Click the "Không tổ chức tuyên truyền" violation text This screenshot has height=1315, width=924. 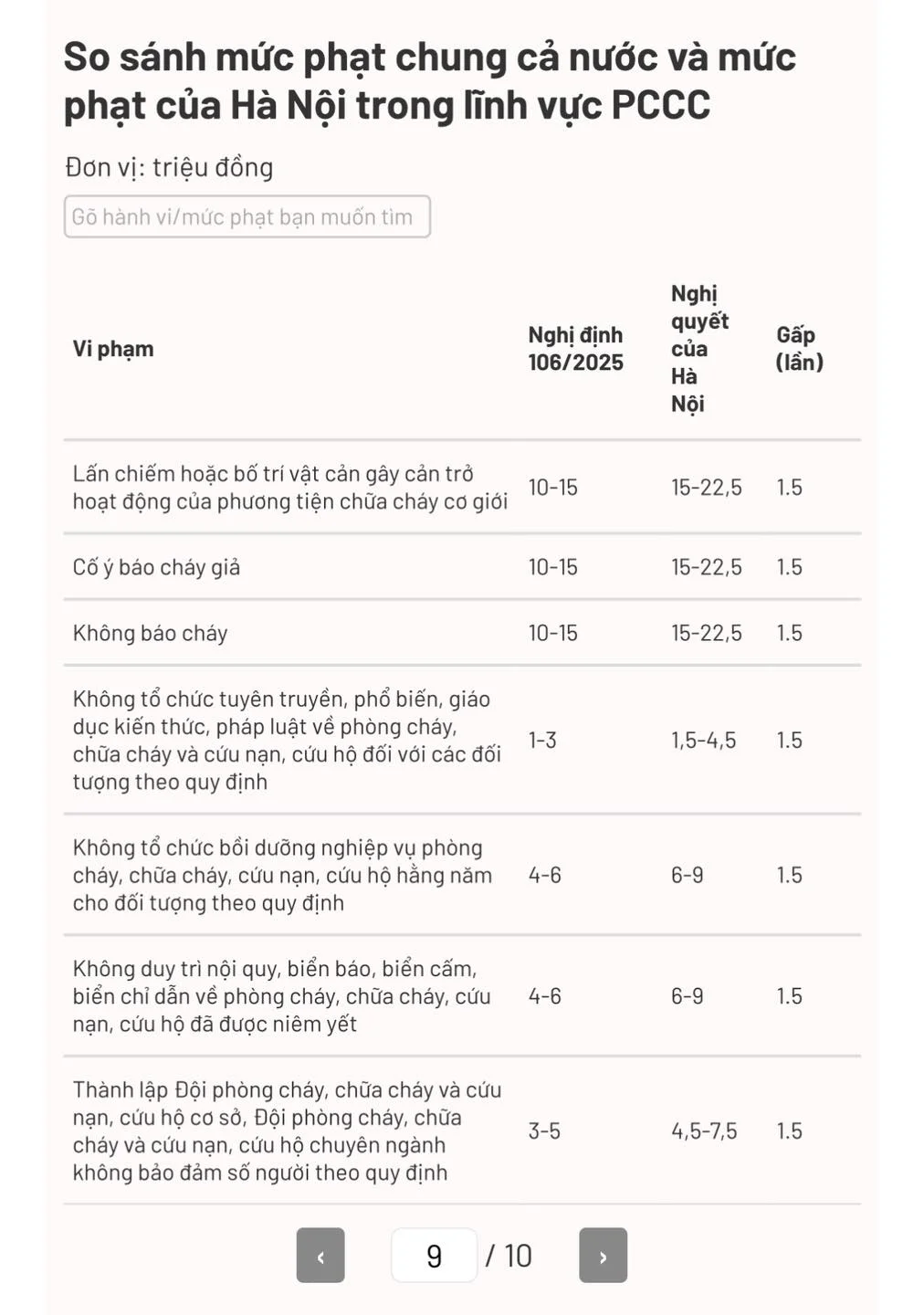click(287, 740)
